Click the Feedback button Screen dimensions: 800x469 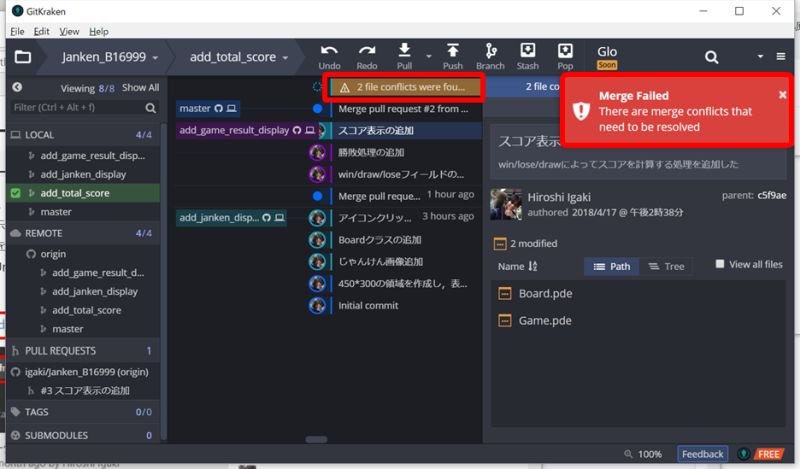click(x=702, y=454)
